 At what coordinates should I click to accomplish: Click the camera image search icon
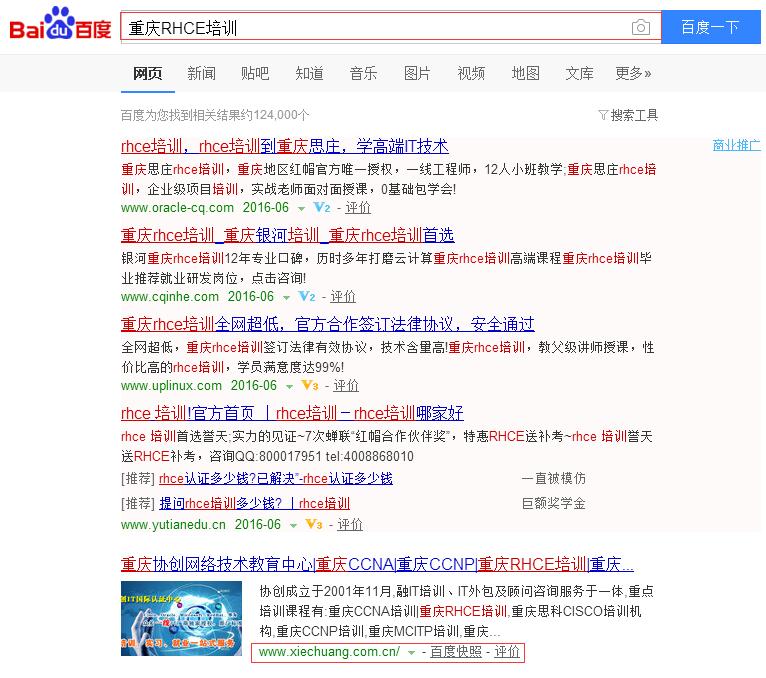641,28
